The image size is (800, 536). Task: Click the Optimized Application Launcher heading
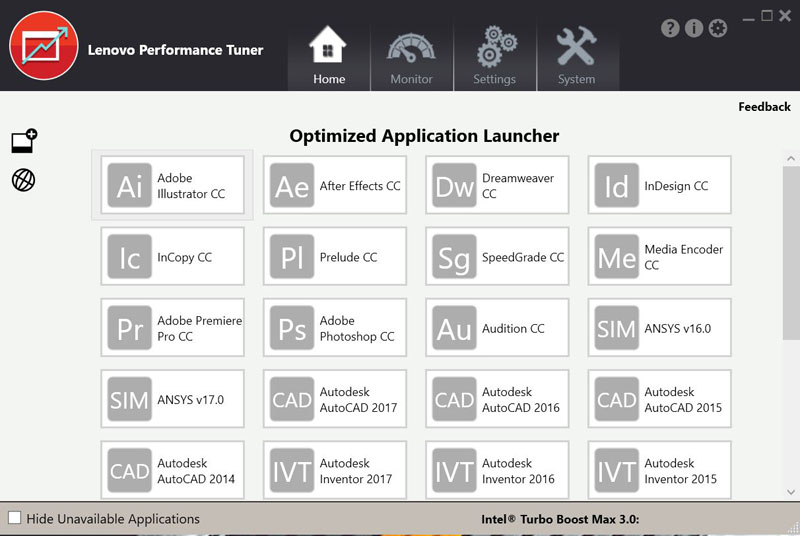coord(424,136)
